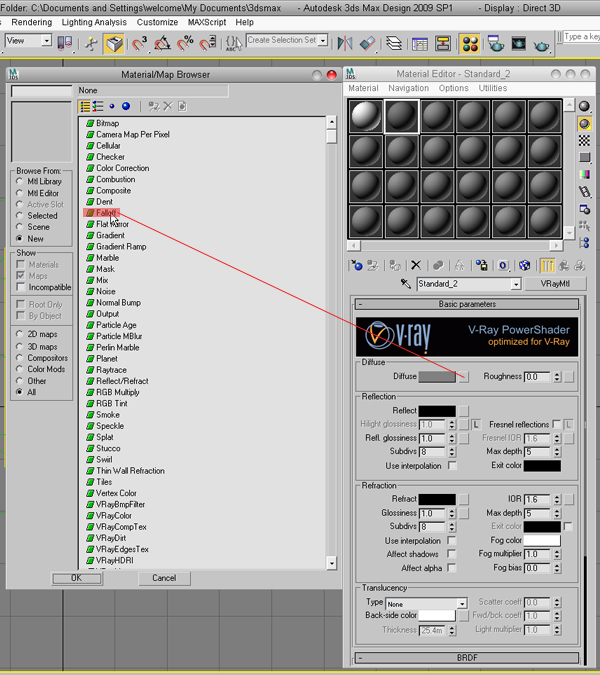The width and height of the screenshot is (600, 675).
Task: Select the Scene browse radio button
Action: [19, 226]
